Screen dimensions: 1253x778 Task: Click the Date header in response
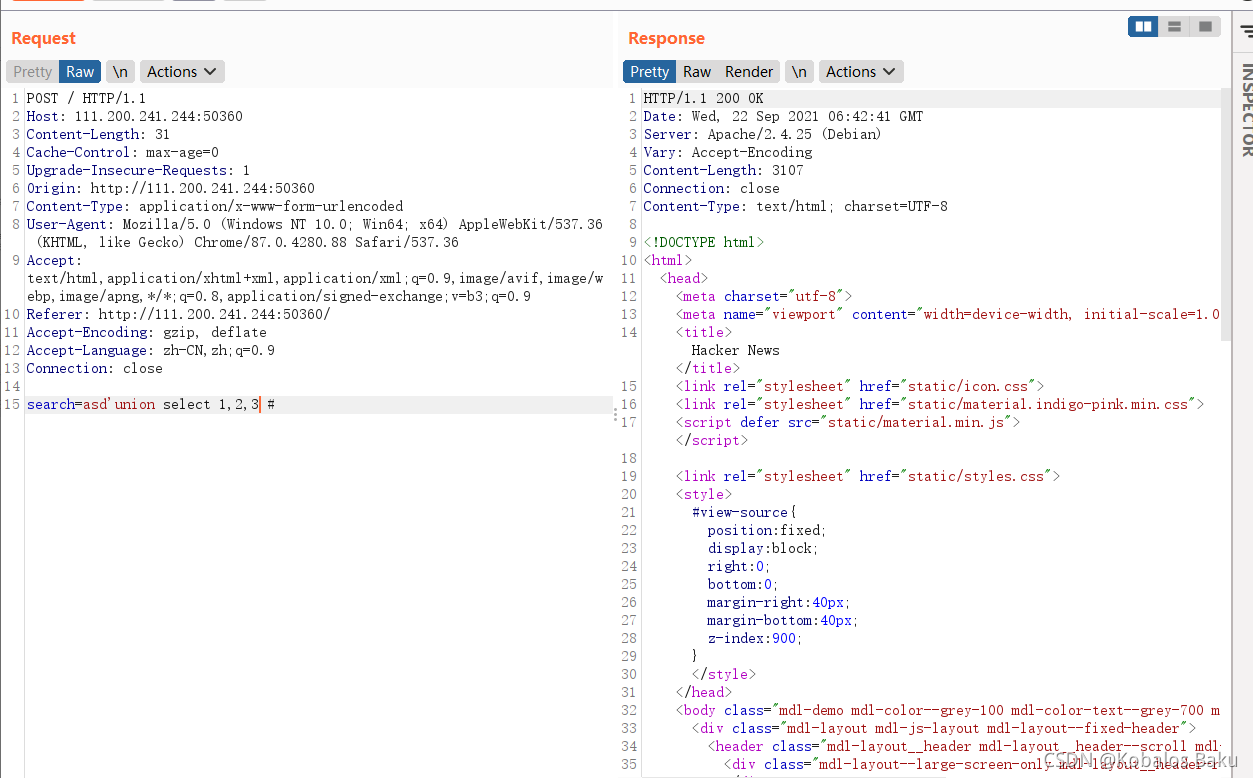783,116
